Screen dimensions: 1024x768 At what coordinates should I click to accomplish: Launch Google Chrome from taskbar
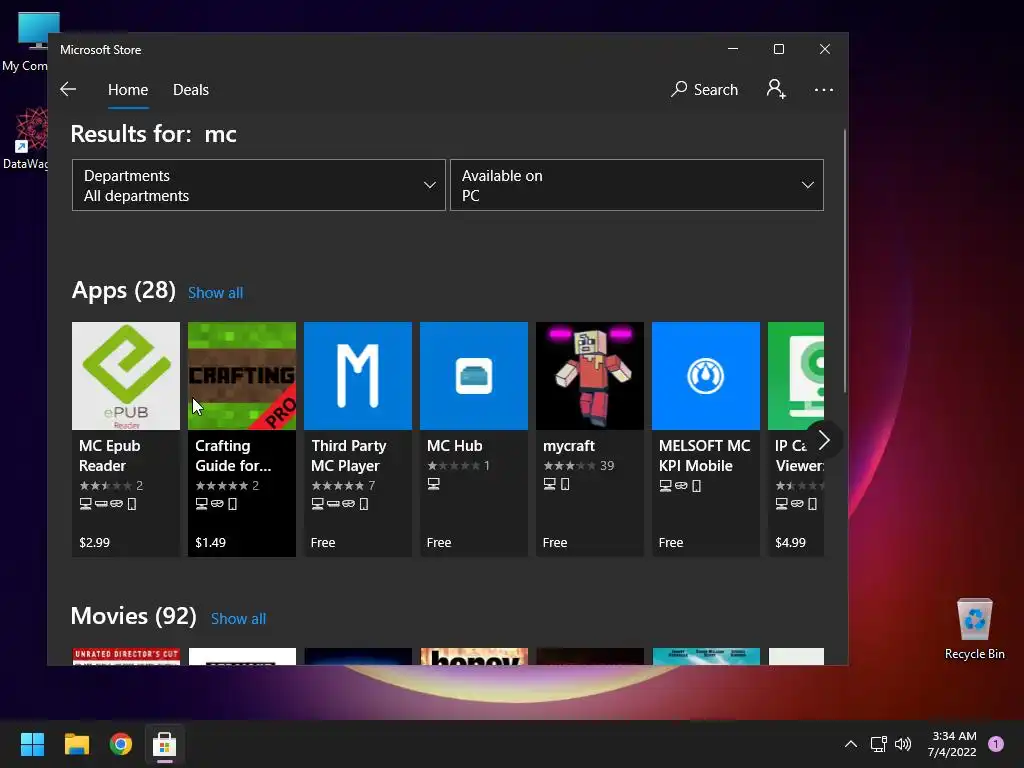121,744
